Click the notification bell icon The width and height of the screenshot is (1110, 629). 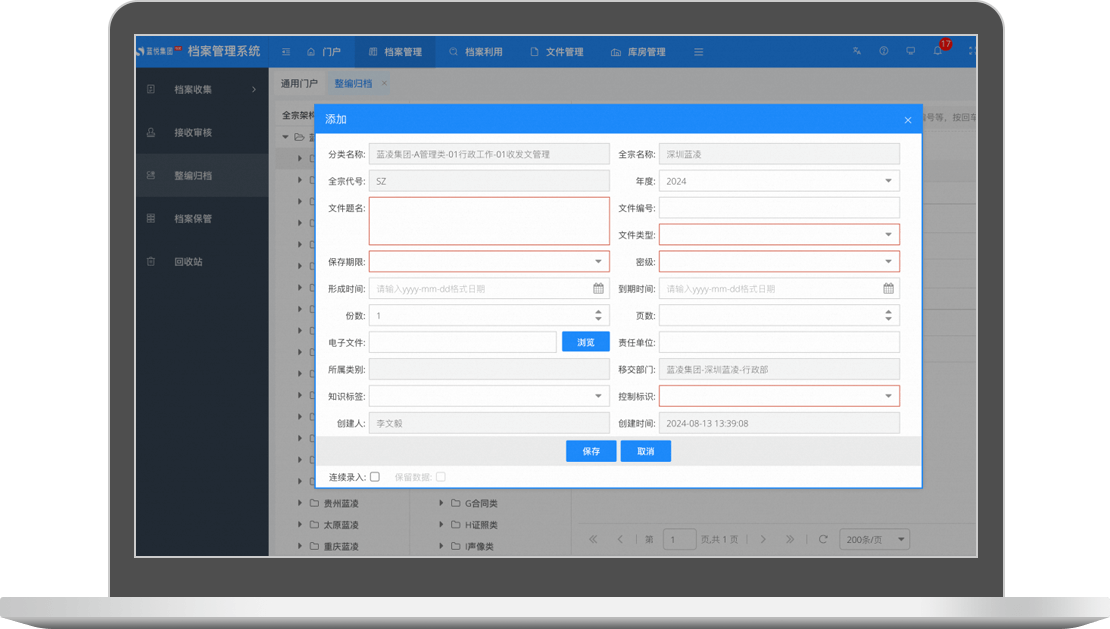point(938,52)
